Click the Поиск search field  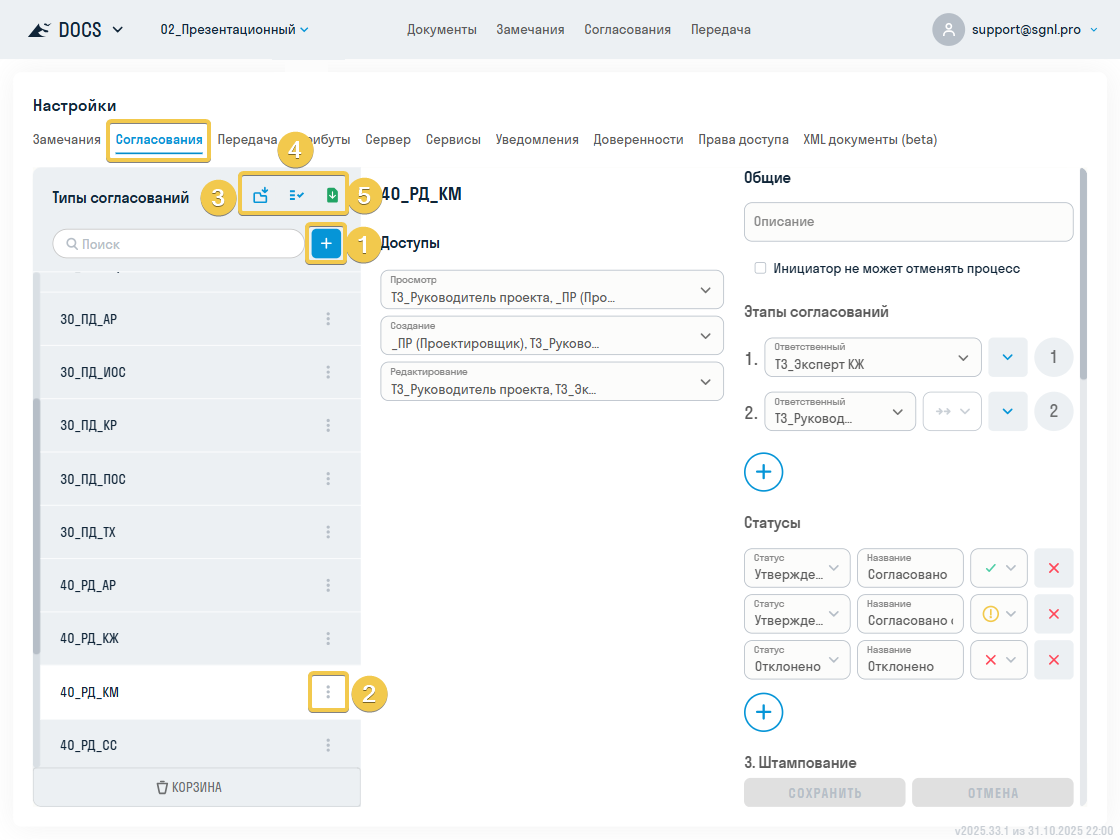(178, 244)
